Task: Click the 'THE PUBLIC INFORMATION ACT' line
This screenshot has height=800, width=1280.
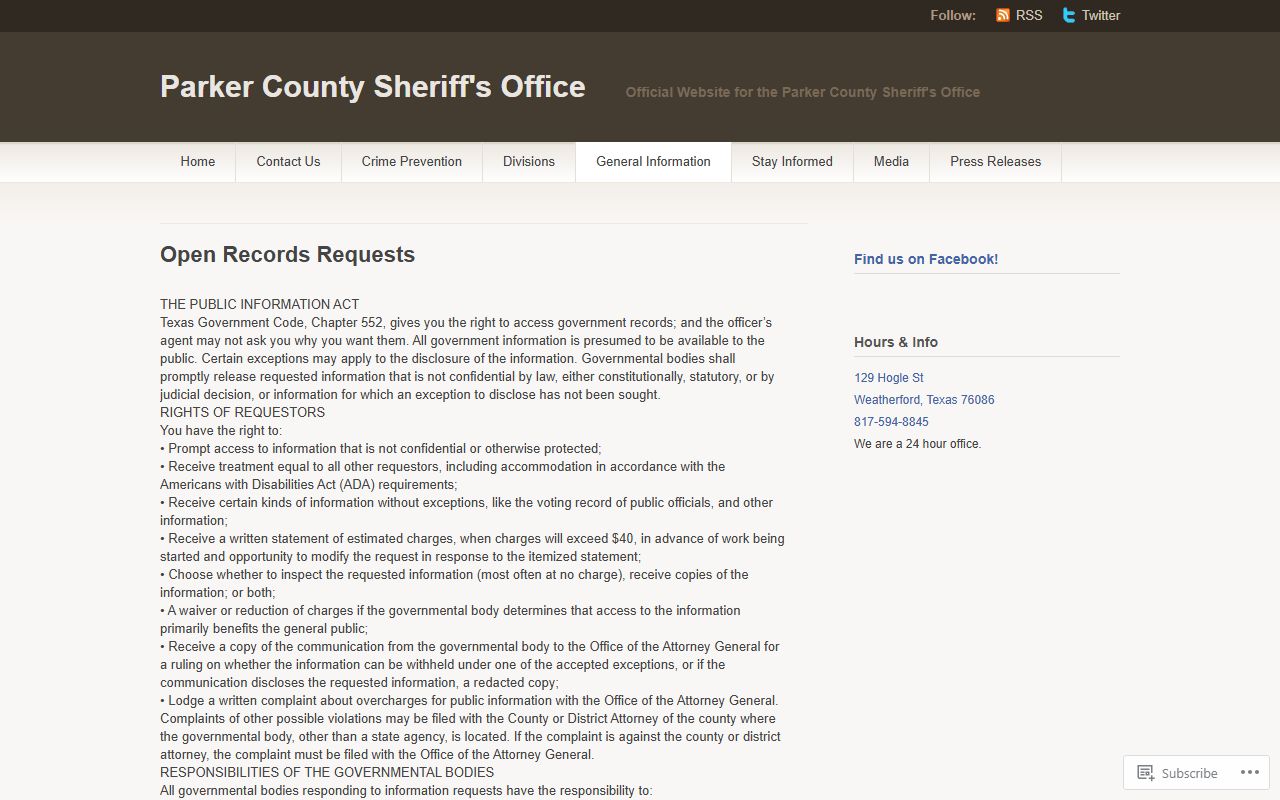Action: tap(260, 305)
